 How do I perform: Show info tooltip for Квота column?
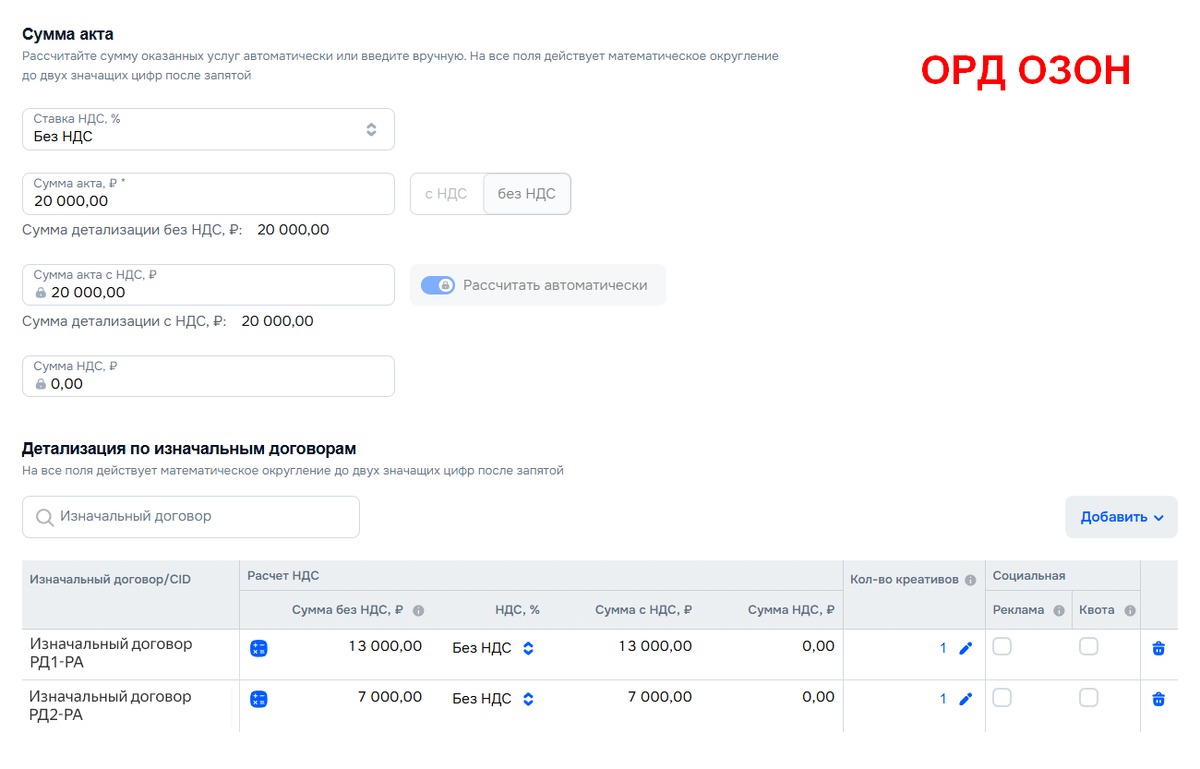point(1130,611)
